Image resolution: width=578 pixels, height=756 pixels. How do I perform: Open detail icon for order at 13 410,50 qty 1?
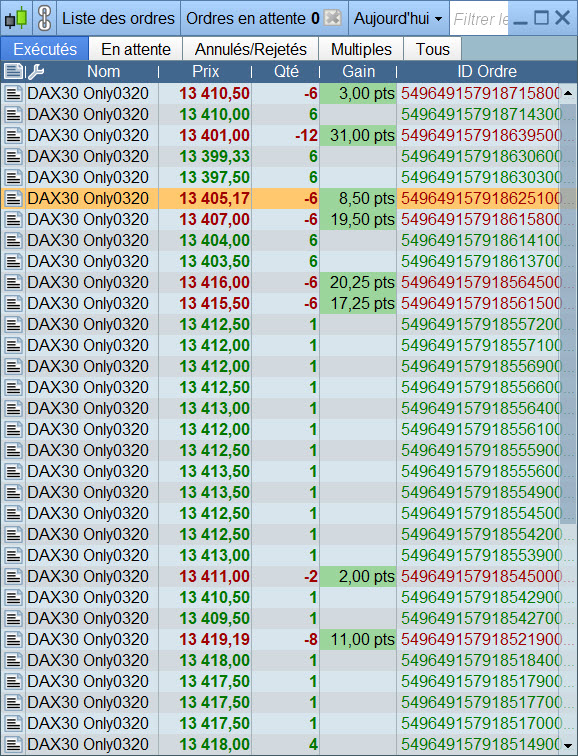[13, 597]
